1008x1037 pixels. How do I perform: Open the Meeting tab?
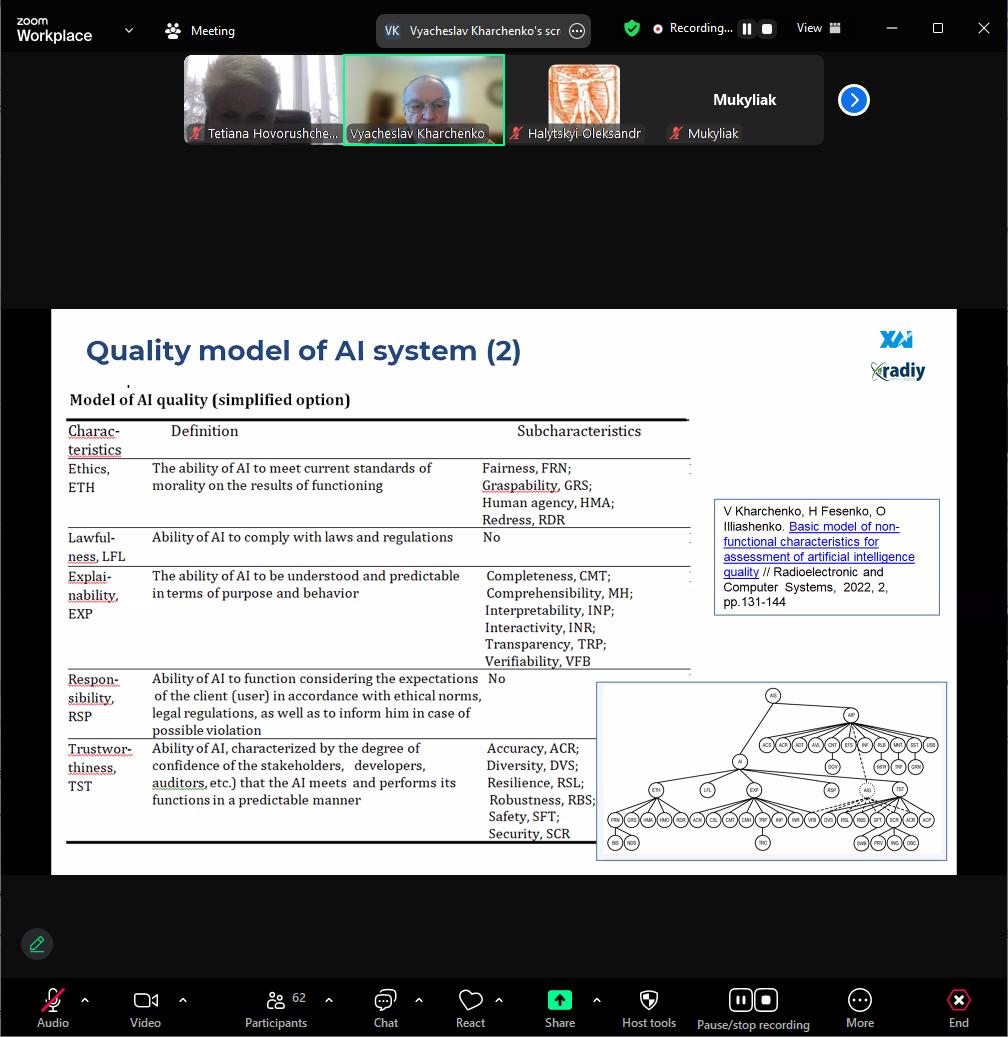coord(200,31)
